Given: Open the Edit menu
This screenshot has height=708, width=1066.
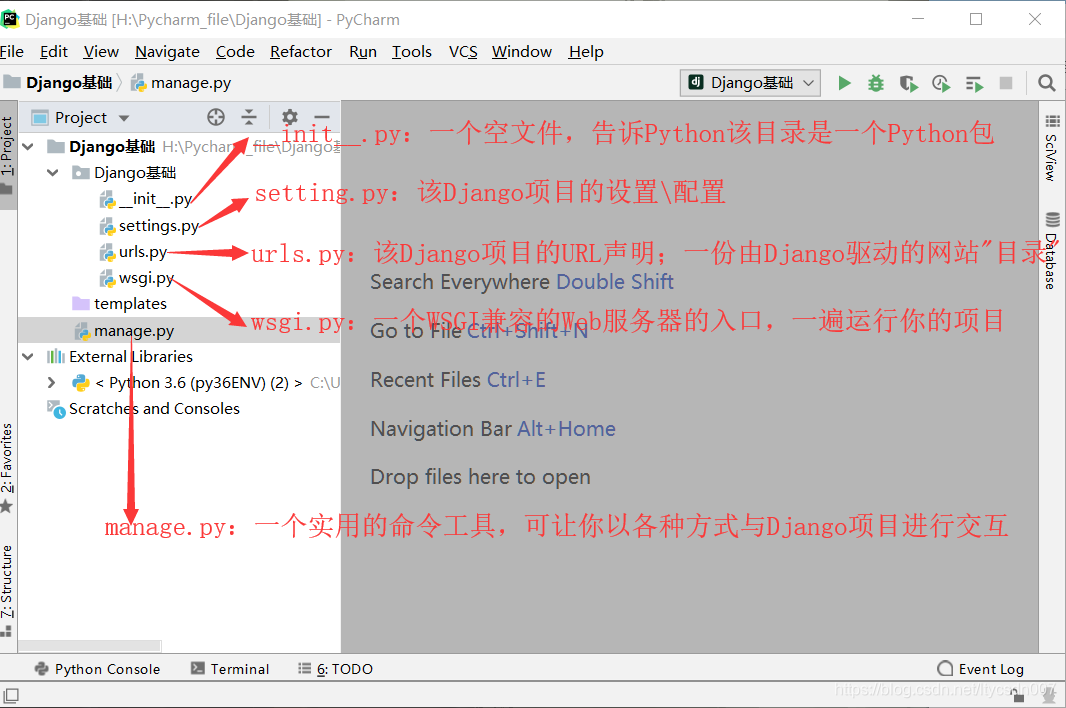Looking at the screenshot, I should pos(54,52).
